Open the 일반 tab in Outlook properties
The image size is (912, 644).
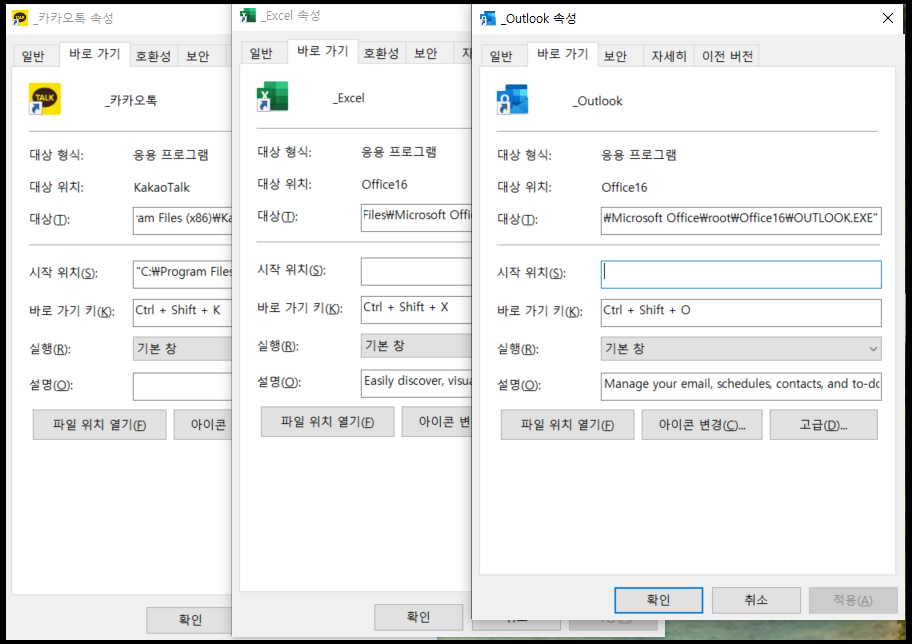click(x=501, y=56)
